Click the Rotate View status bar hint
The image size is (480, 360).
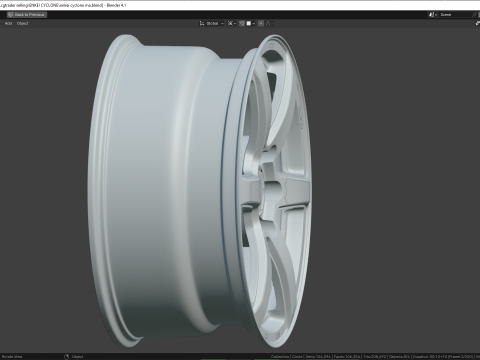point(12,357)
